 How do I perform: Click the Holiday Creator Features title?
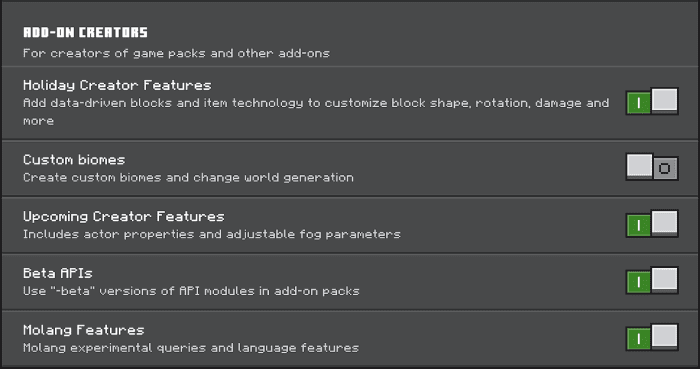click(117, 86)
